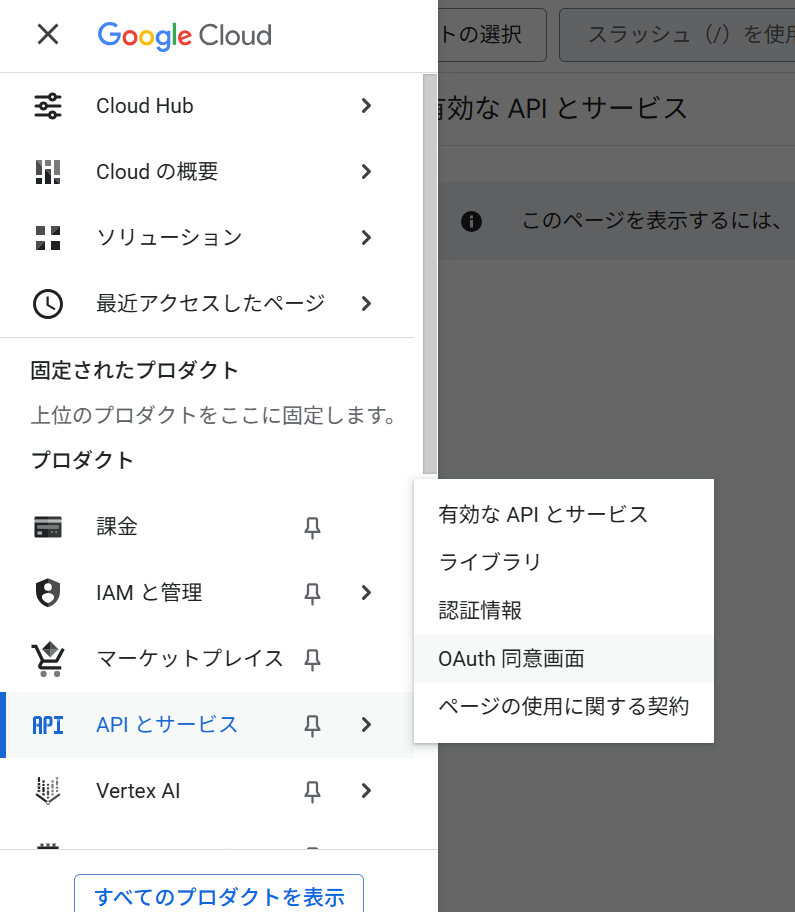The image size is (795, 912).
Task: Click the 固定されたプロダクト heading
Action: tap(134, 370)
